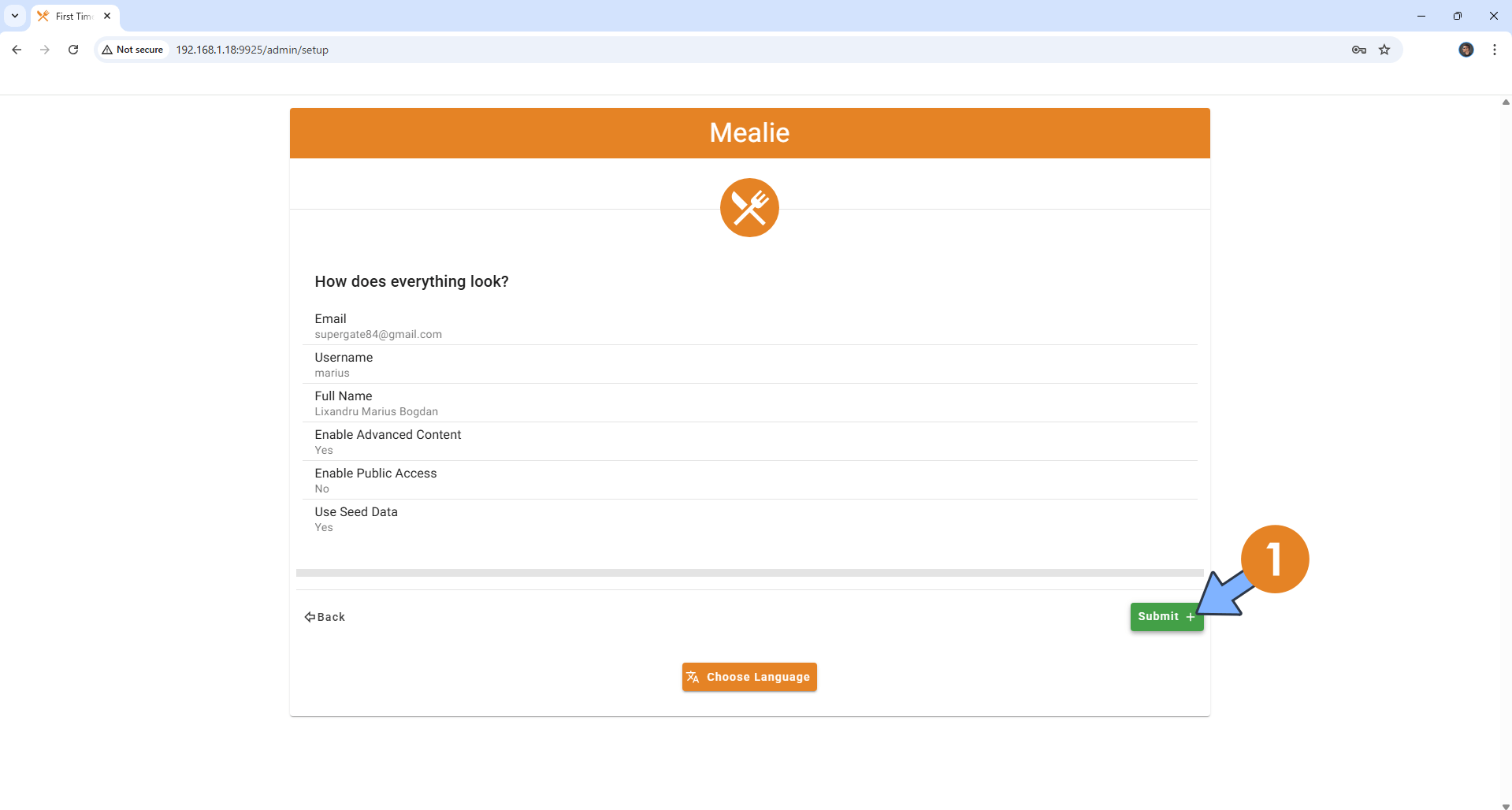Viewport: 1512px width, 810px height.
Task: Click the scrollbar down arrow
Action: coord(1506,805)
